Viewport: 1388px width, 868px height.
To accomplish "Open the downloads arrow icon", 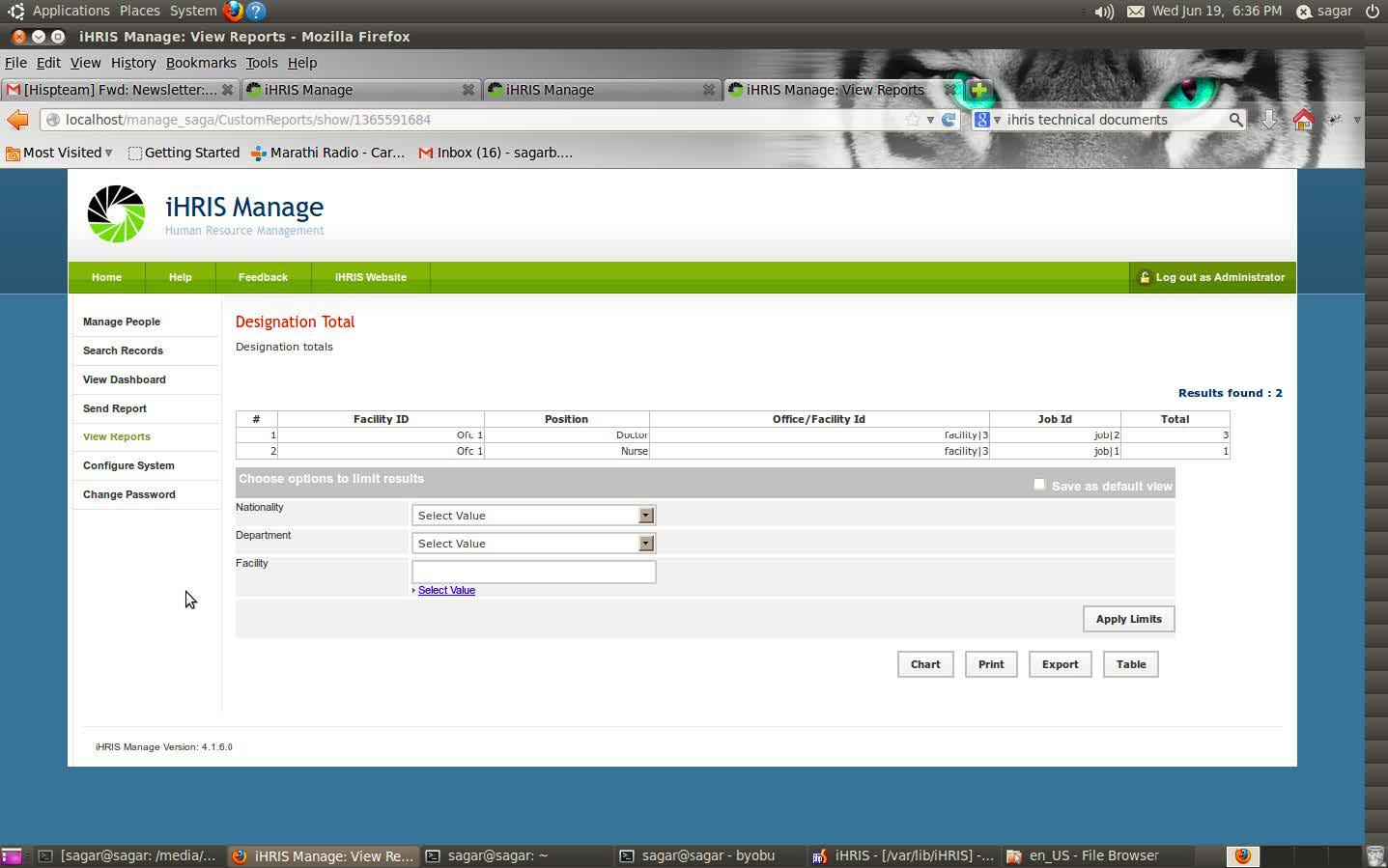I will [x=1269, y=120].
